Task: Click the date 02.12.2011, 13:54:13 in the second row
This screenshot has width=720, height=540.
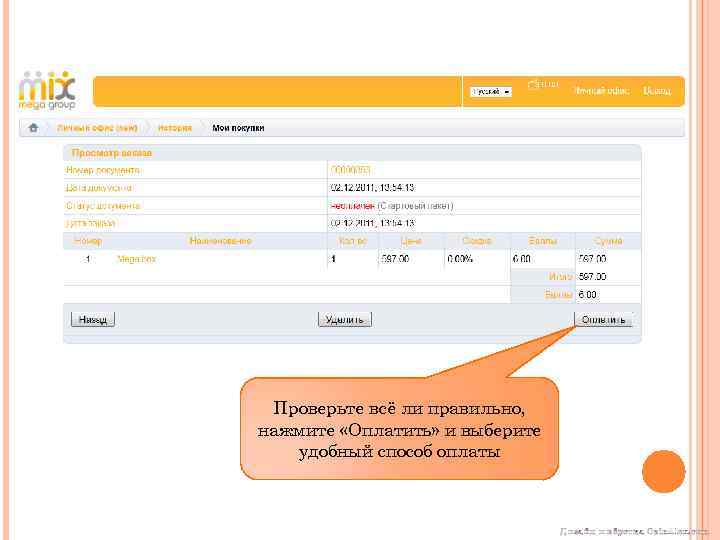Action: pos(372,188)
